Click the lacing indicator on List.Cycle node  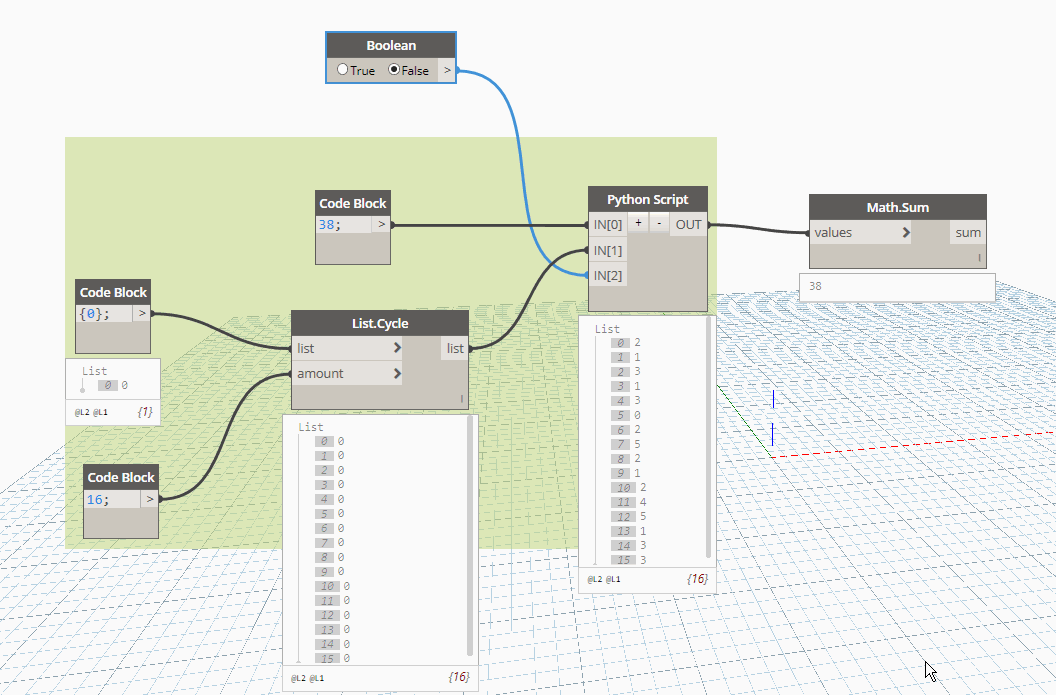point(461,399)
